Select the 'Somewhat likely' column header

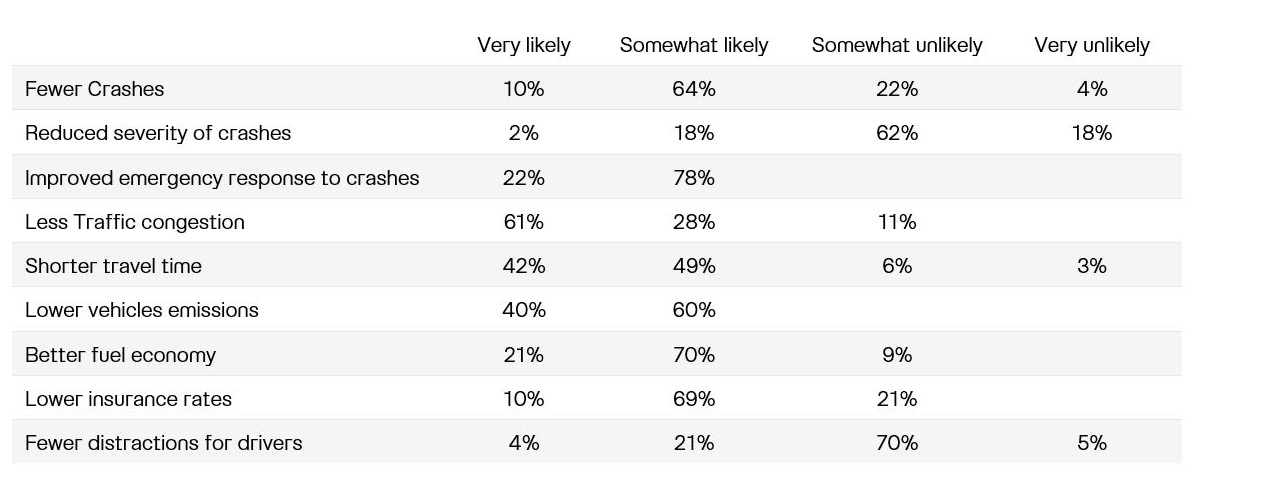pos(694,45)
